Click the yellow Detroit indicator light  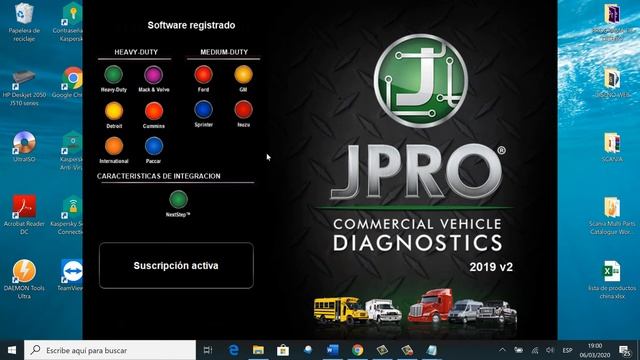pos(114,111)
